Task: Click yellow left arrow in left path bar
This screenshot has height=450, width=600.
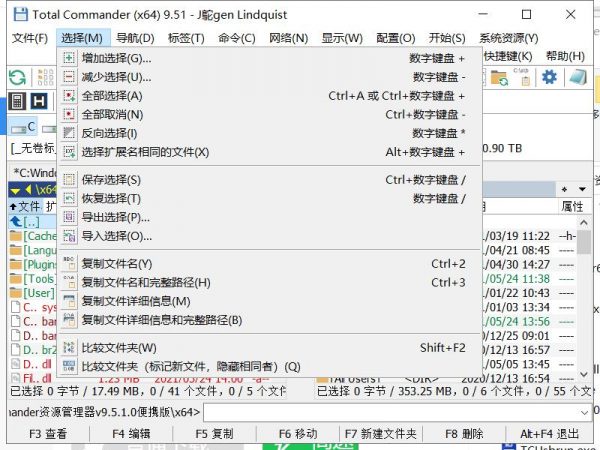Action: (x=28, y=190)
